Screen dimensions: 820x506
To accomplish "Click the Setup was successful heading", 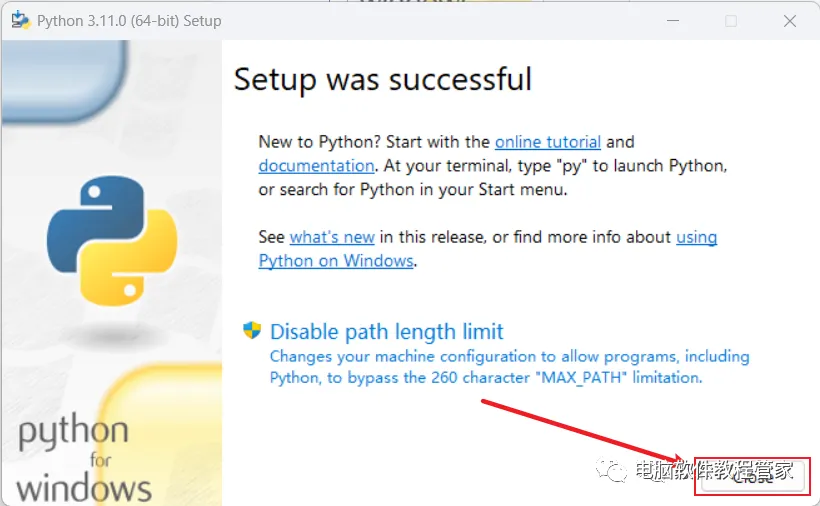I will pyautogui.click(x=382, y=79).
